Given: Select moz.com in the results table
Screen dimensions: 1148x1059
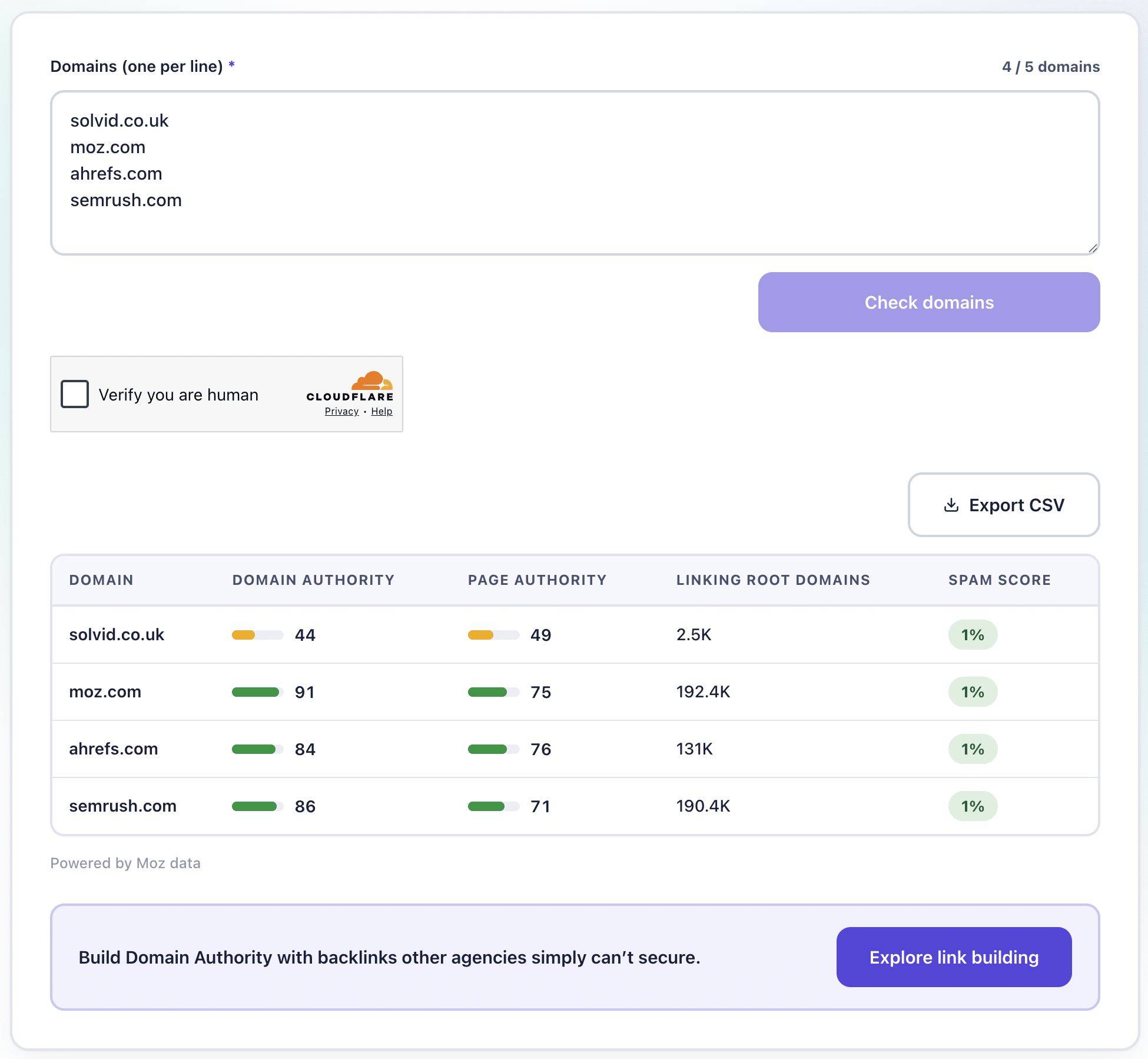Looking at the screenshot, I should click(x=105, y=691).
